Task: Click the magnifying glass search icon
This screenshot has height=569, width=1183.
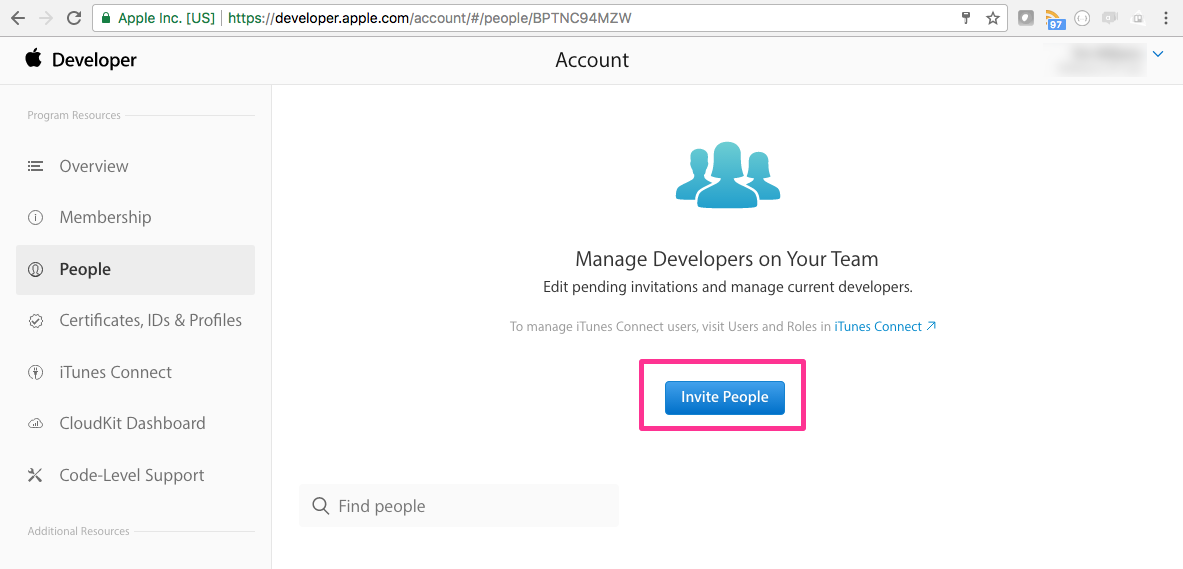Action: tap(321, 506)
